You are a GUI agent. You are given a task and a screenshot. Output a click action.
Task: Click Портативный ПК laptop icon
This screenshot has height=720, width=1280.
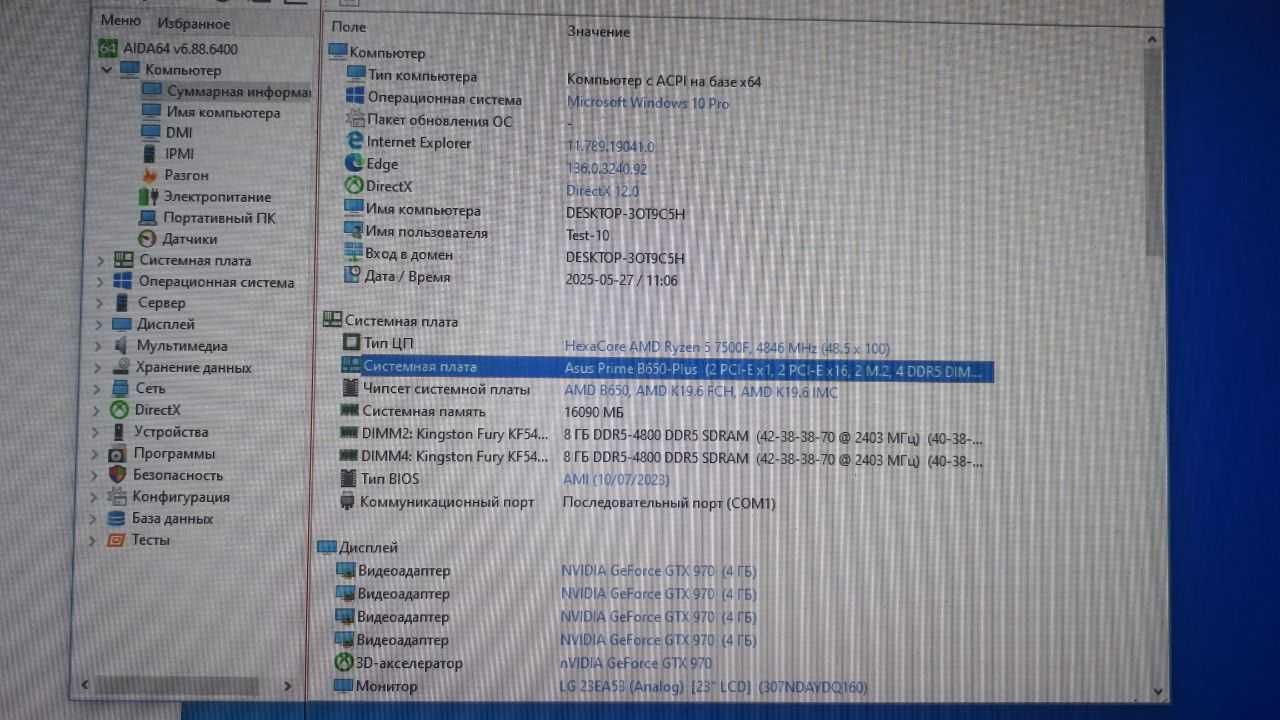(x=148, y=218)
